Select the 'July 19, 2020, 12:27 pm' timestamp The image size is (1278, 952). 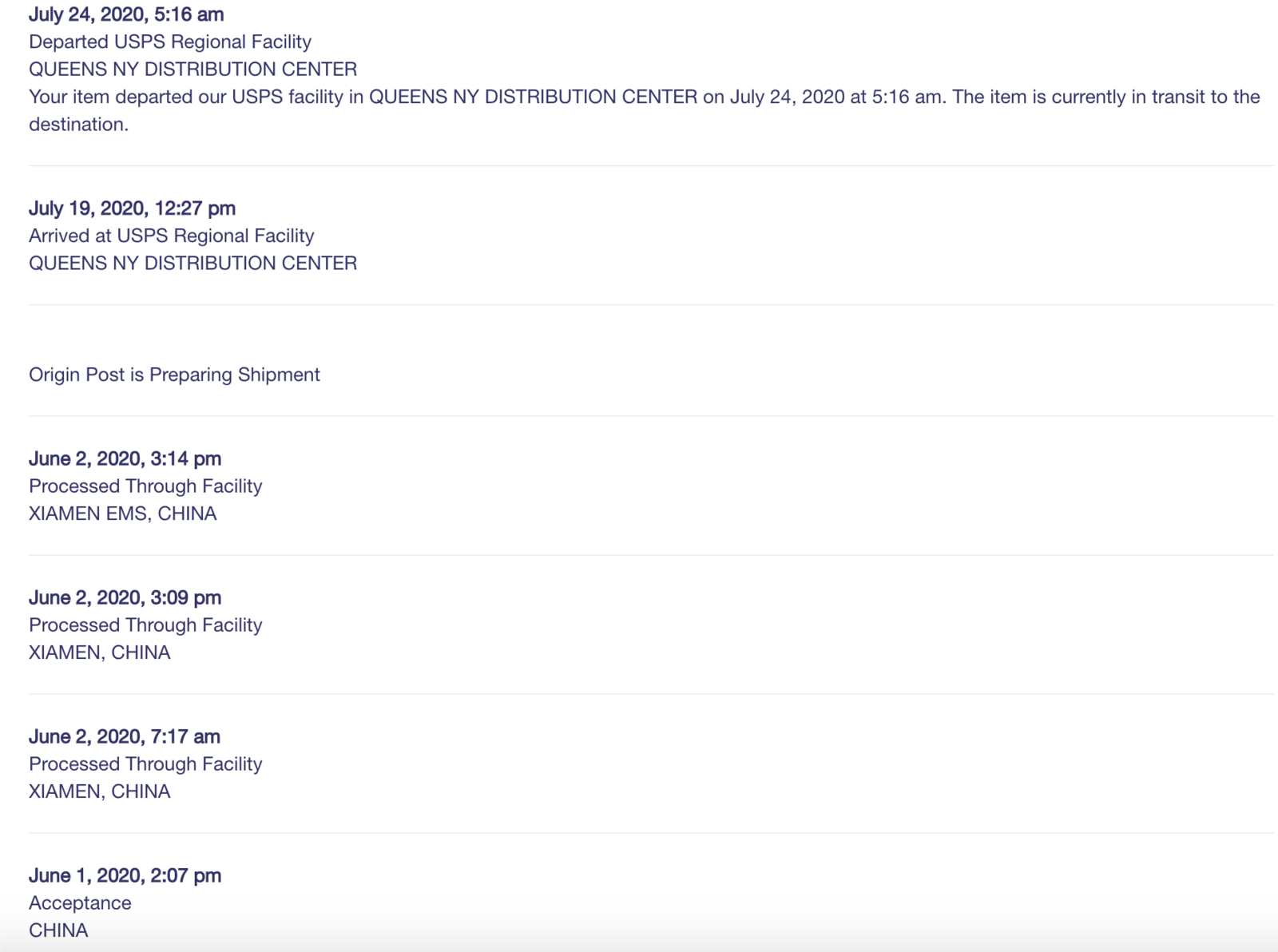(x=132, y=208)
